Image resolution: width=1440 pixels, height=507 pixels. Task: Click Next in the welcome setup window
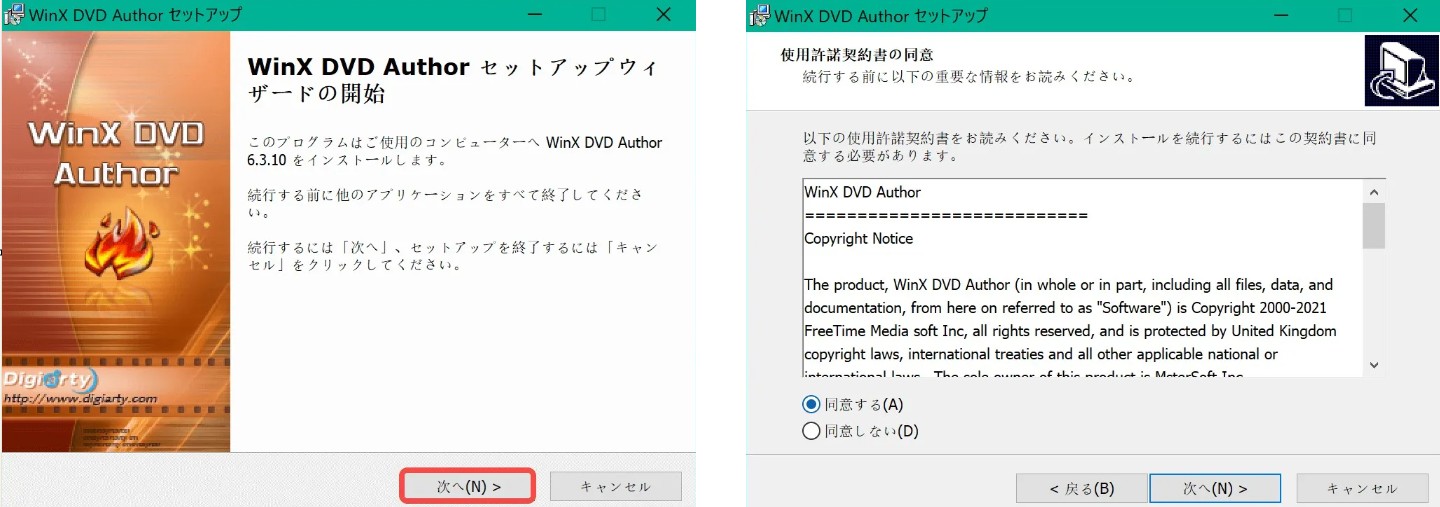468,486
